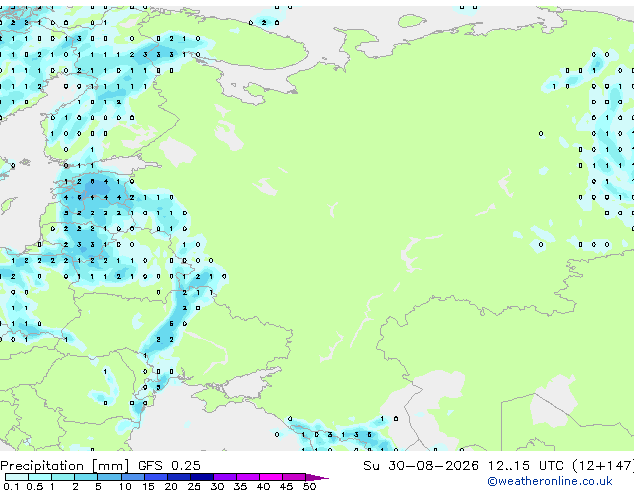Click the 'Precipitation [mm]' title text
The width and height of the screenshot is (634, 490).
[65, 466]
